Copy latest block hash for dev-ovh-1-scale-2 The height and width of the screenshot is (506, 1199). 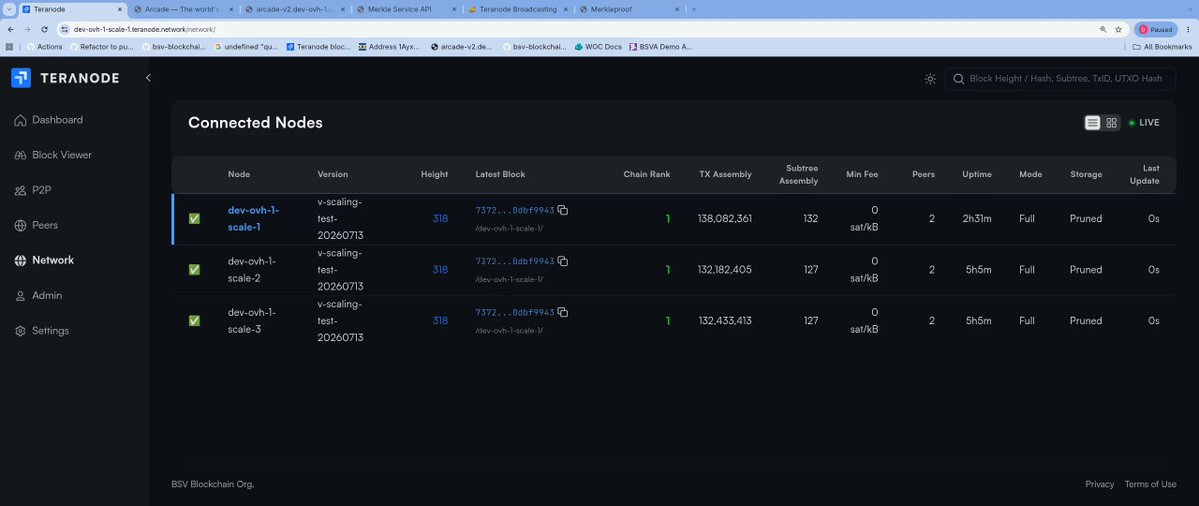pos(563,261)
